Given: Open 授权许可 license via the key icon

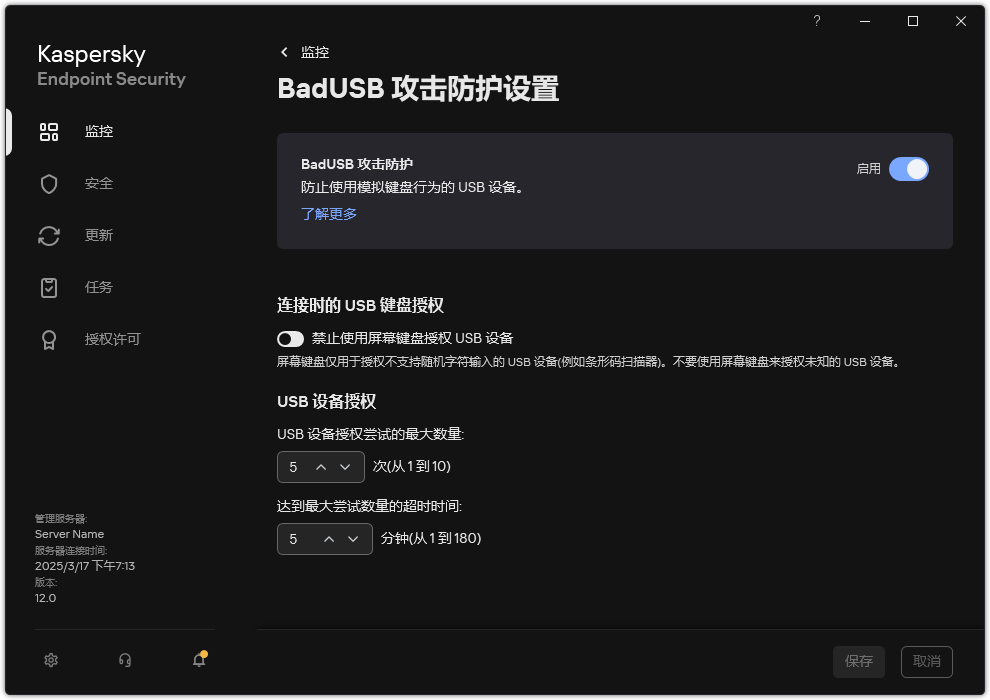Looking at the screenshot, I should [111, 339].
